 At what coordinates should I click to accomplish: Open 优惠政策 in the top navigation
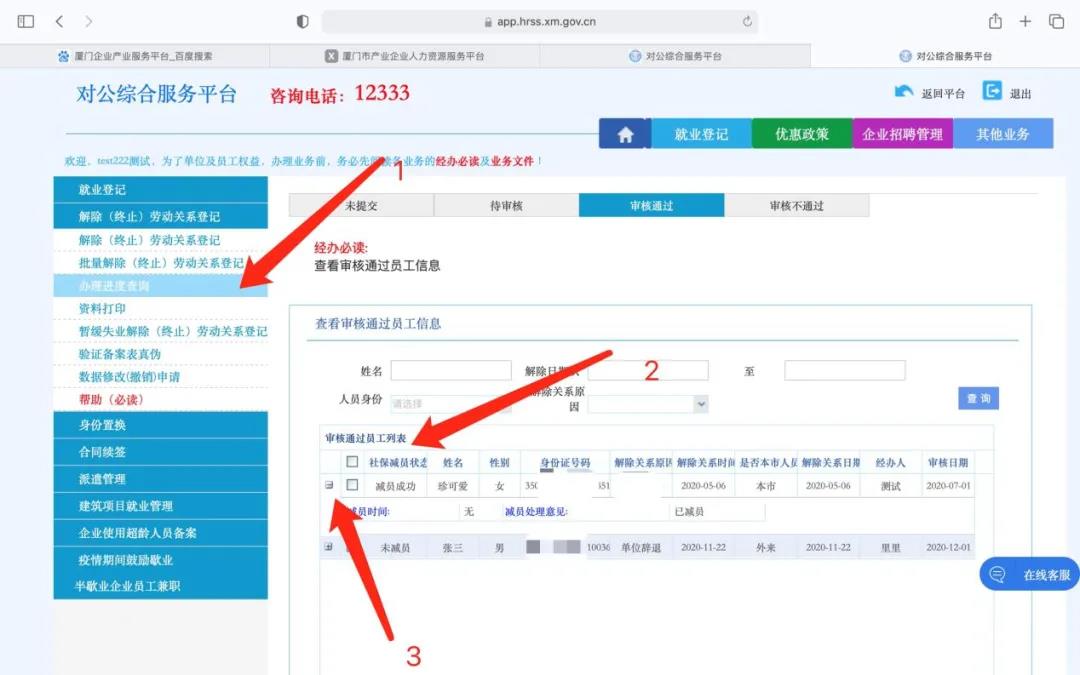pos(802,134)
